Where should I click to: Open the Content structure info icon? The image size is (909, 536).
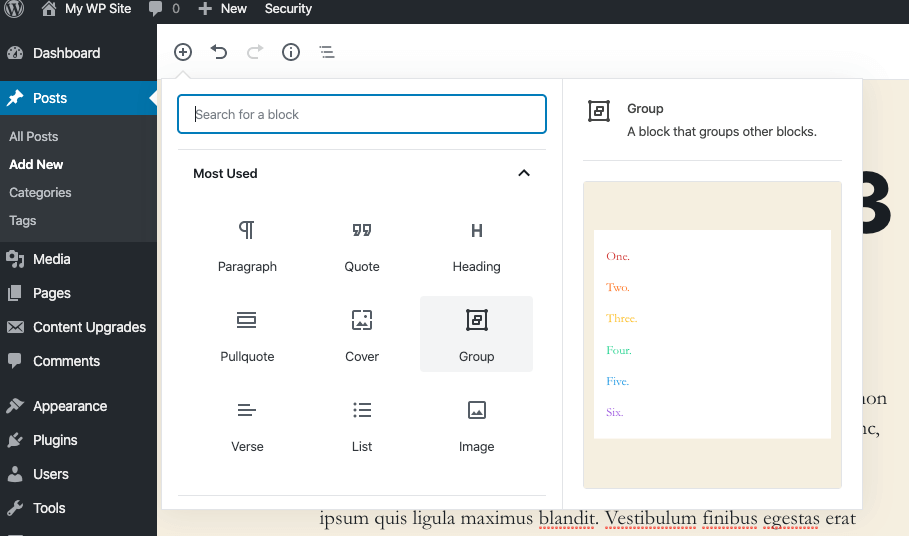tap(291, 52)
